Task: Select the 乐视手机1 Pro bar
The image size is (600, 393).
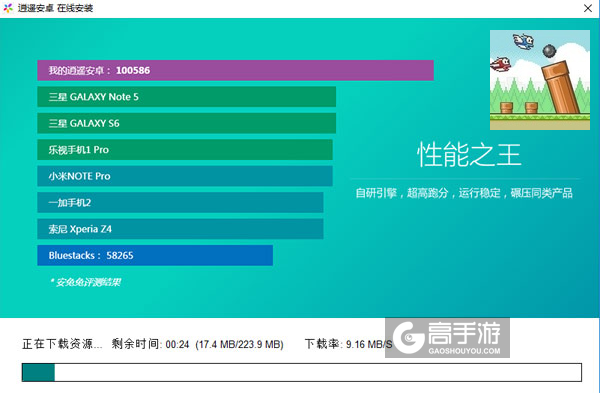Action: point(185,150)
